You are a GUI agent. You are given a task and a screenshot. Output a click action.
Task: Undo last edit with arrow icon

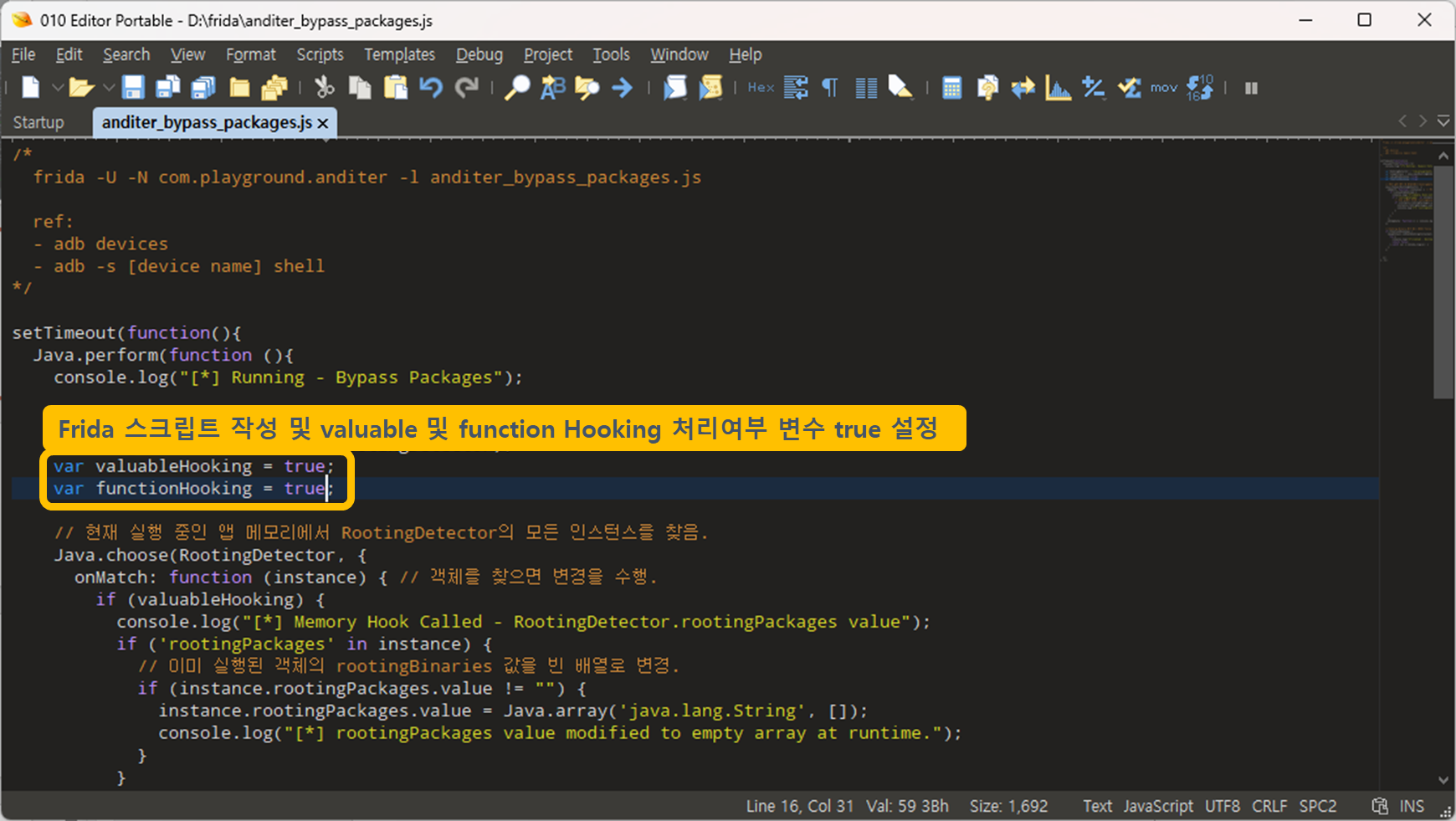click(431, 87)
